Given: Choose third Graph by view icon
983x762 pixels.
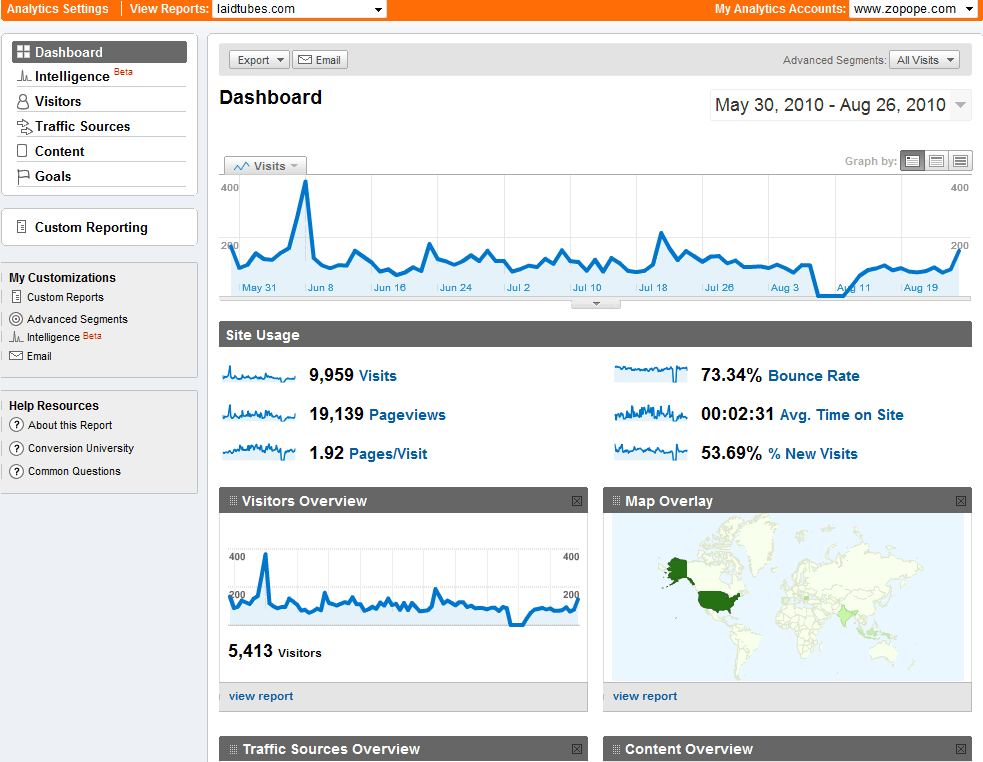Looking at the screenshot, I should (960, 161).
